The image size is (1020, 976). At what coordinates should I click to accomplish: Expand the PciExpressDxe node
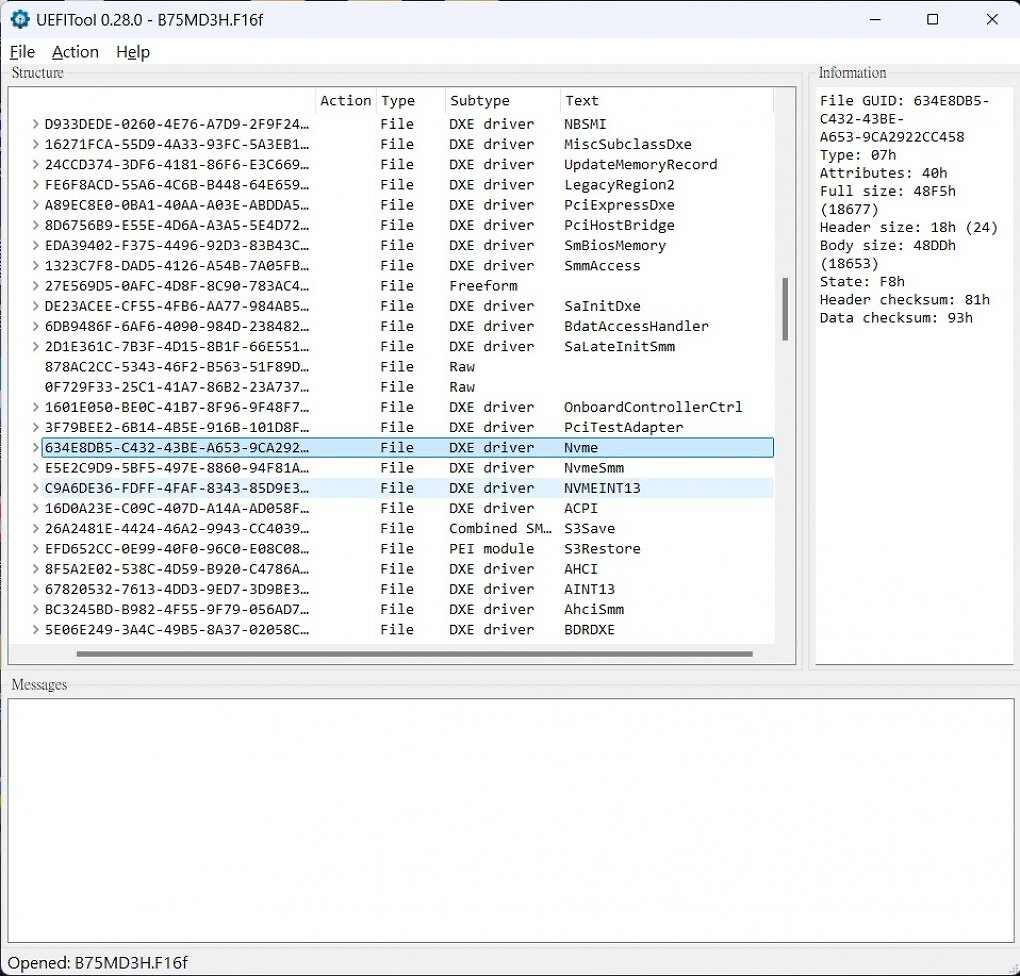[x=36, y=204]
